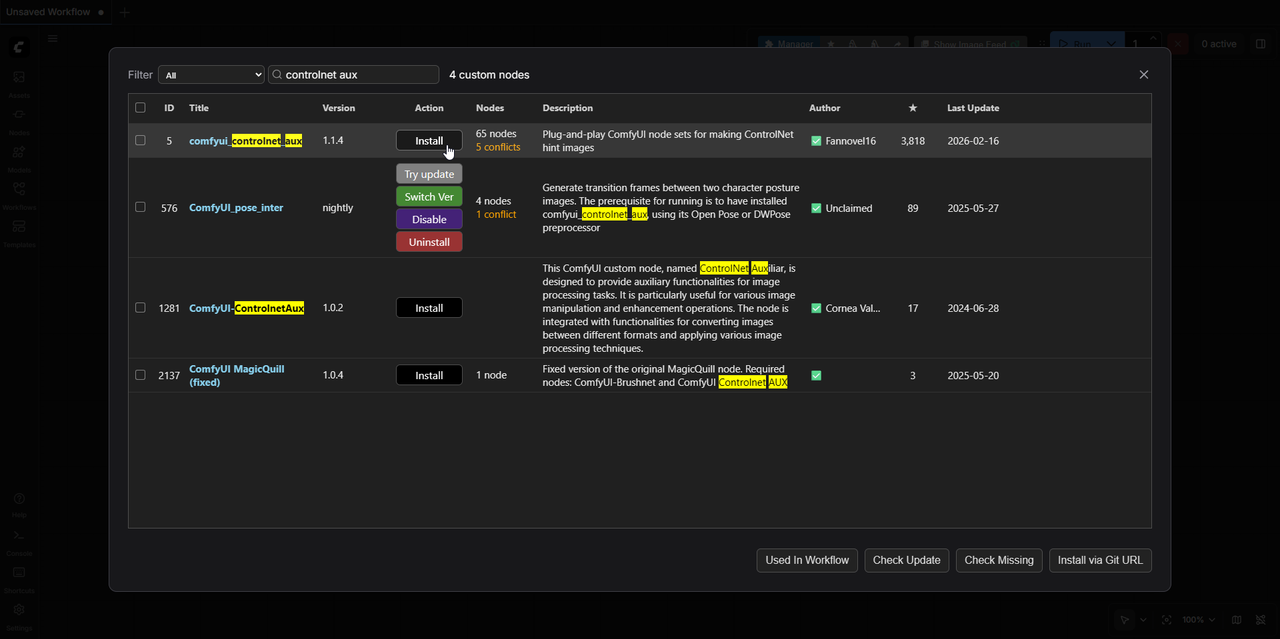This screenshot has width=1280, height=639.
Task: Open the 100% zoom dropdown on canvas
Action: click(x=1199, y=620)
